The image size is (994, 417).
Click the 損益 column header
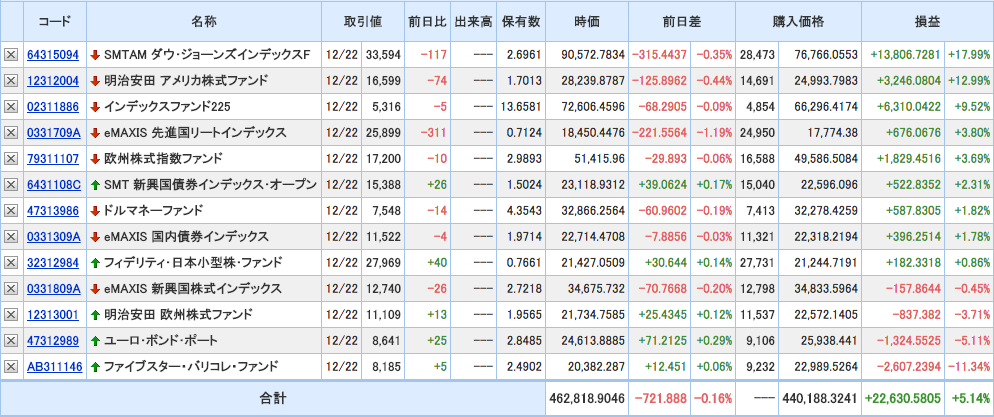point(927,21)
